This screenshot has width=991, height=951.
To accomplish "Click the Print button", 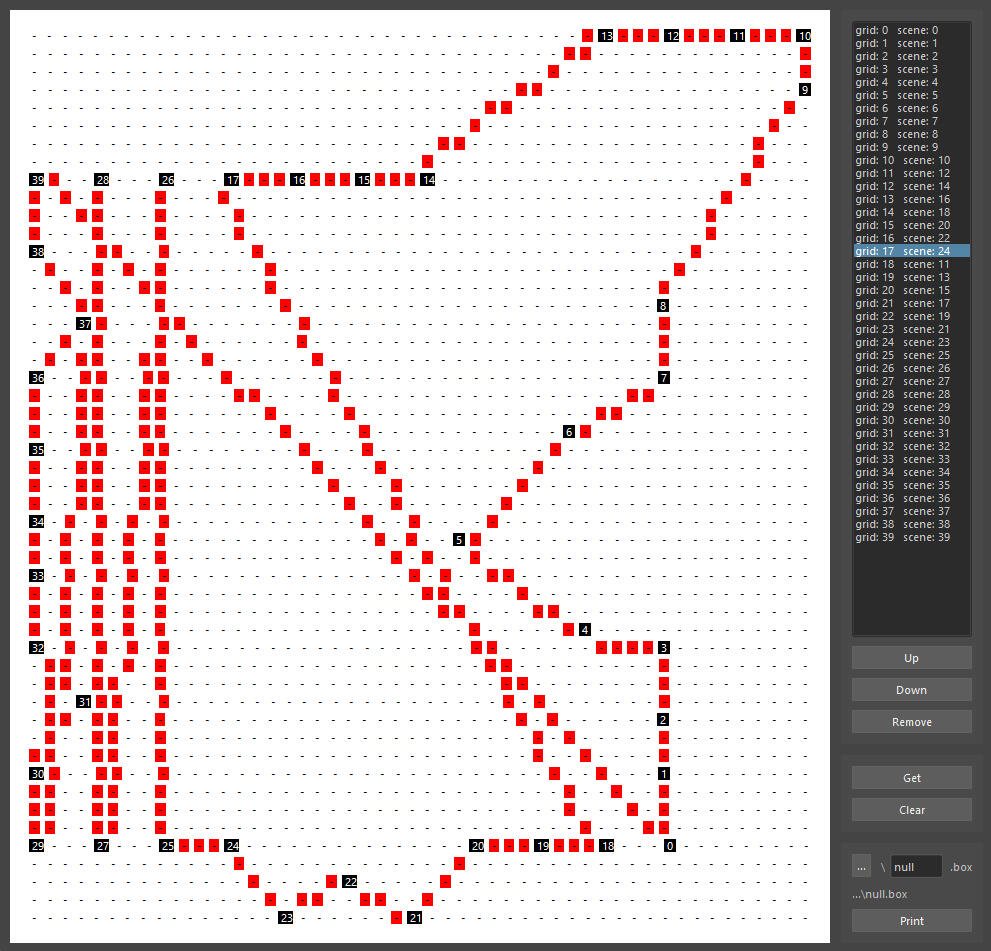I will (911, 921).
